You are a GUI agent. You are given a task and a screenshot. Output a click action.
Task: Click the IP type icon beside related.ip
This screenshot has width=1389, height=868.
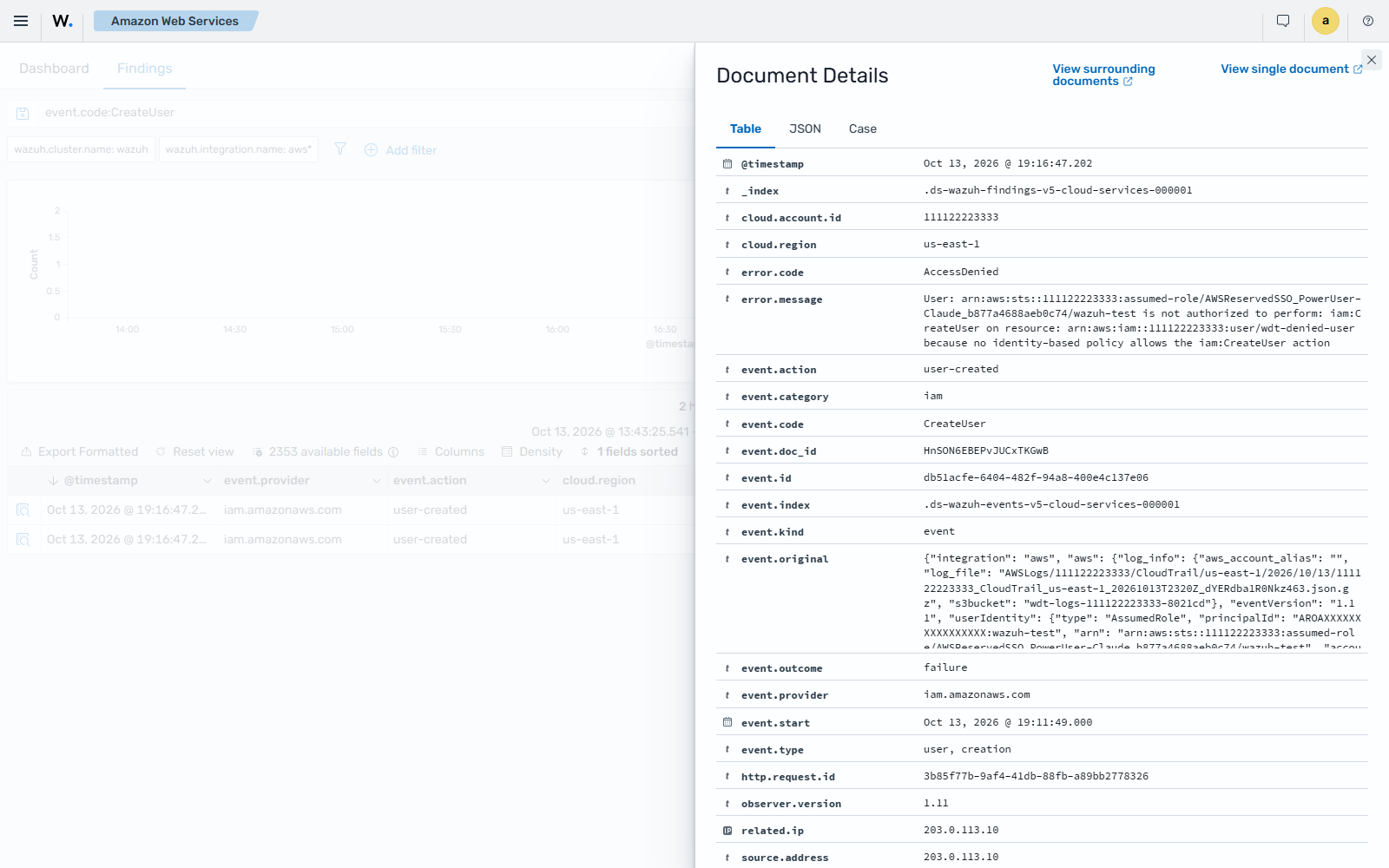[727, 831]
